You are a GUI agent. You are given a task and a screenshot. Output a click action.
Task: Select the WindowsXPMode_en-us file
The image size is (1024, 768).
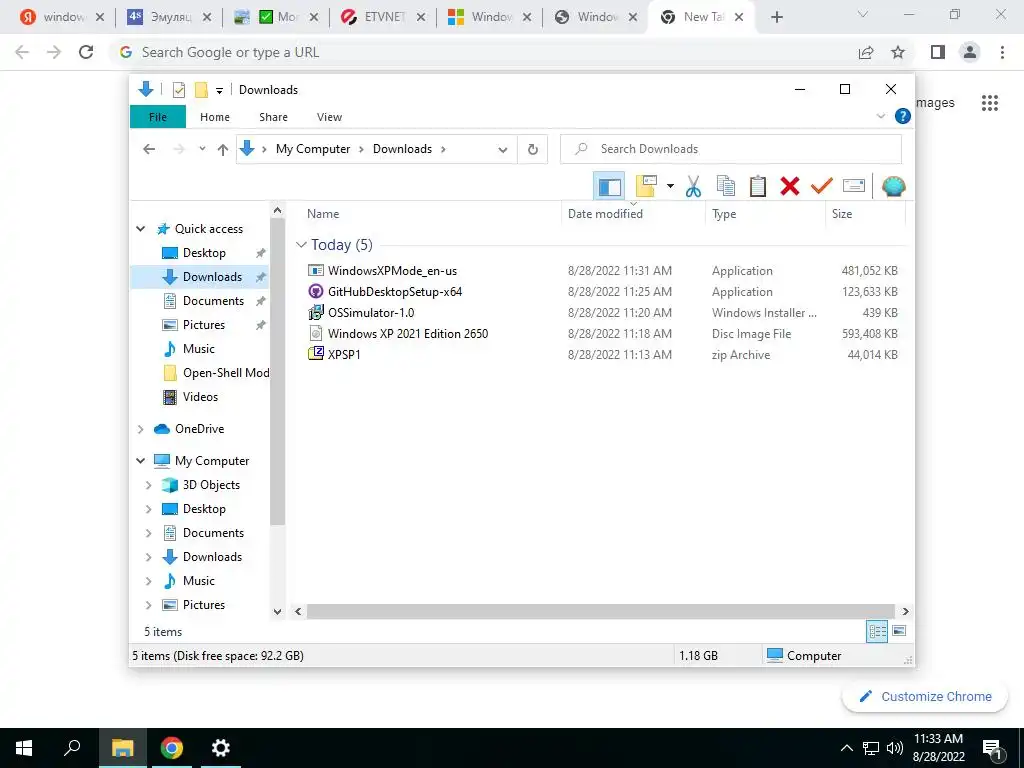392,270
